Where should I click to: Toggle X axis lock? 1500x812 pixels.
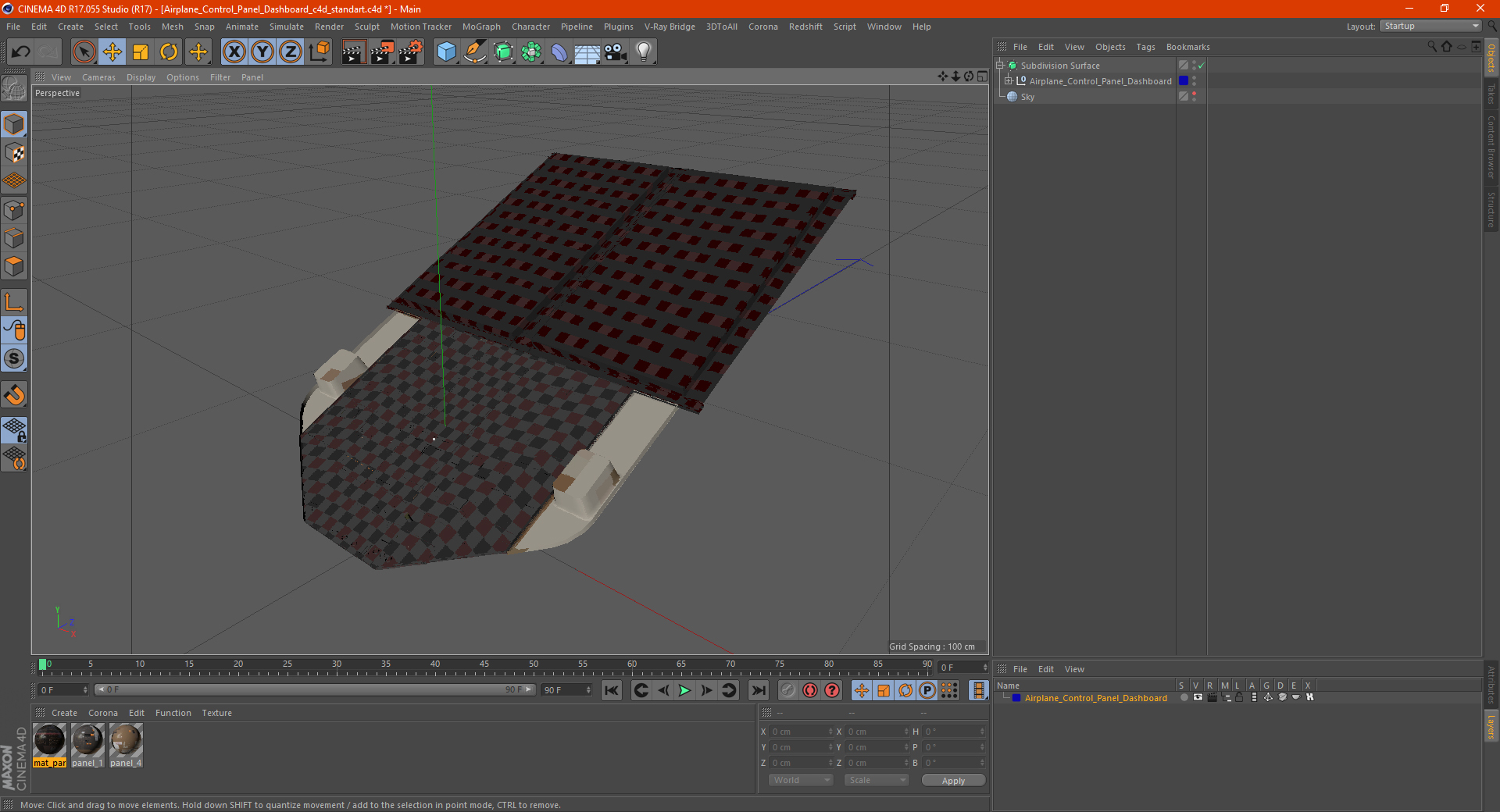click(234, 52)
